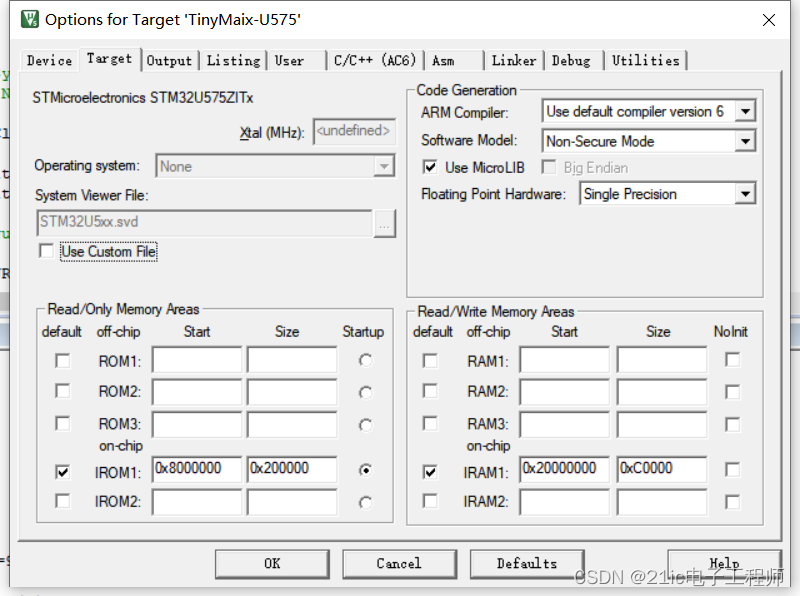Viewport: 800px width, 596px height.
Task: Click the RAM1 Start address field
Action: pyautogui.click(x=565, y=360)
